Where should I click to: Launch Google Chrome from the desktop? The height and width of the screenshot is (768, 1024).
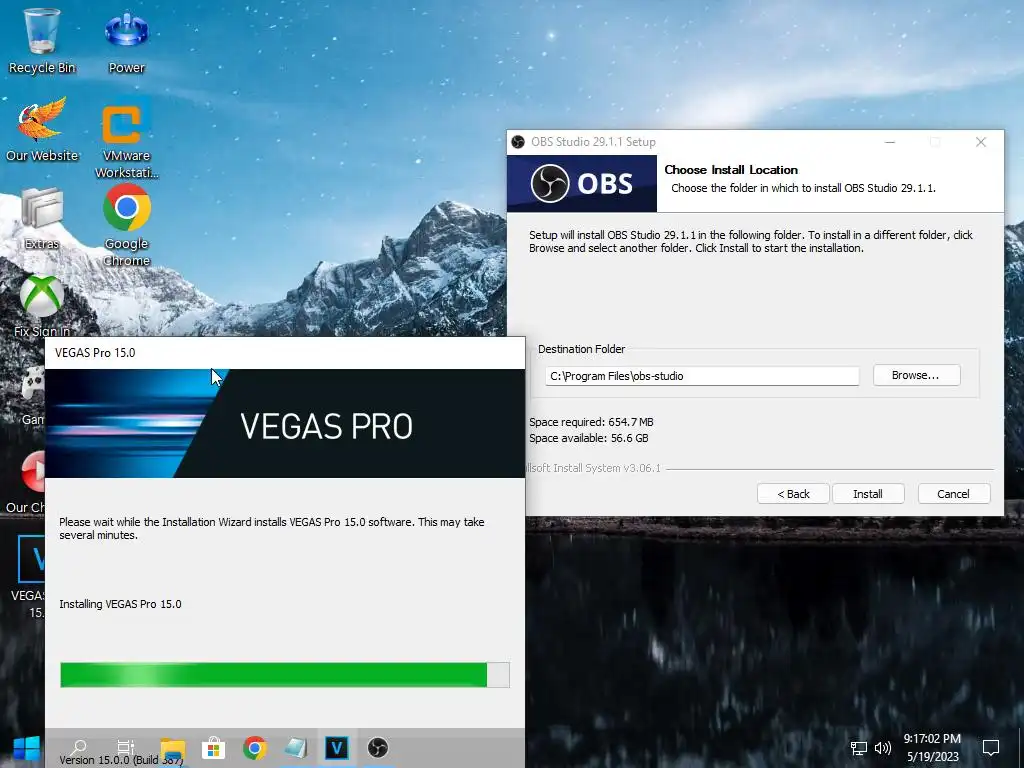pos(127,225)
